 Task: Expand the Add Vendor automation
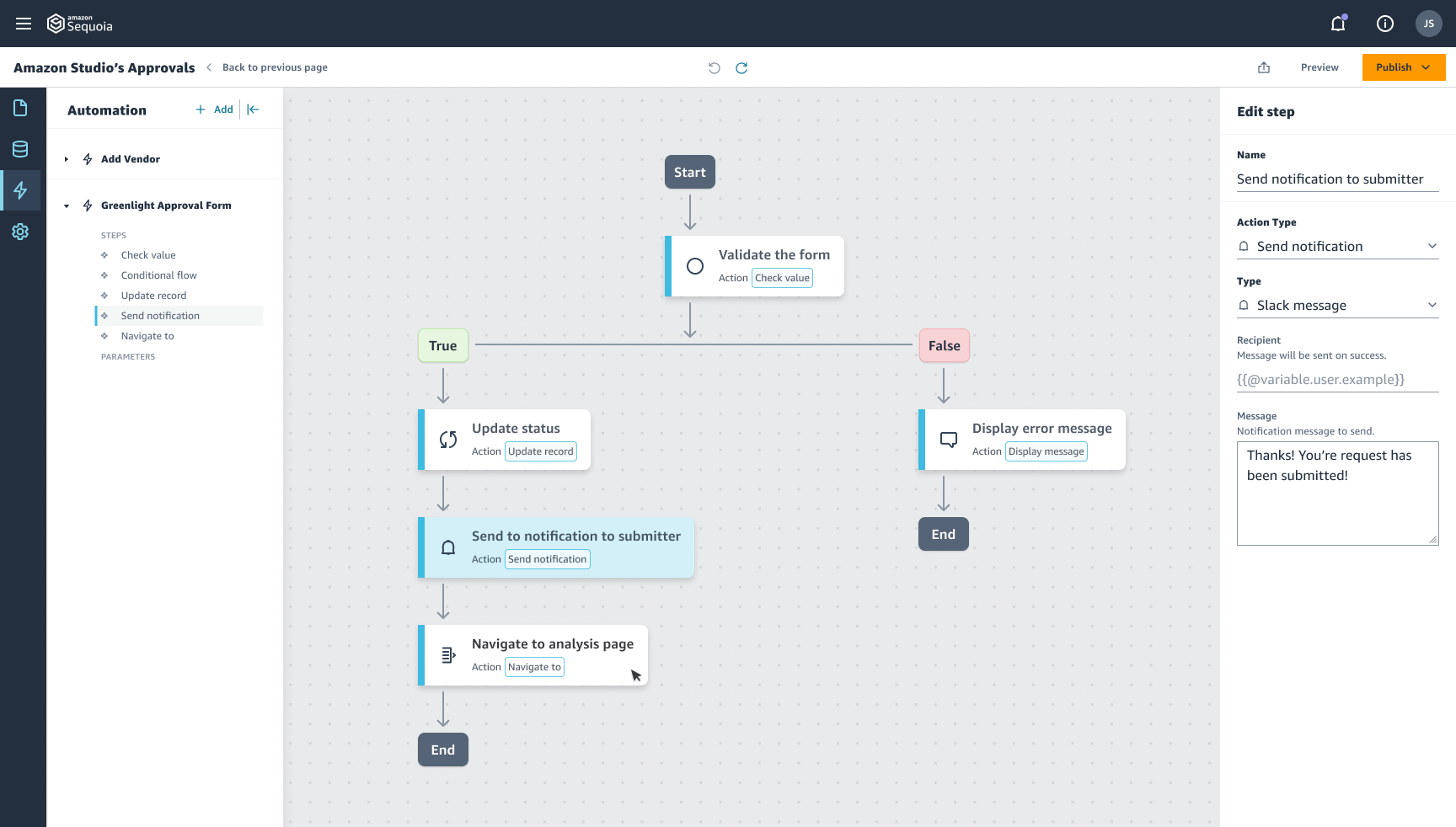click(x=66, y=158)
